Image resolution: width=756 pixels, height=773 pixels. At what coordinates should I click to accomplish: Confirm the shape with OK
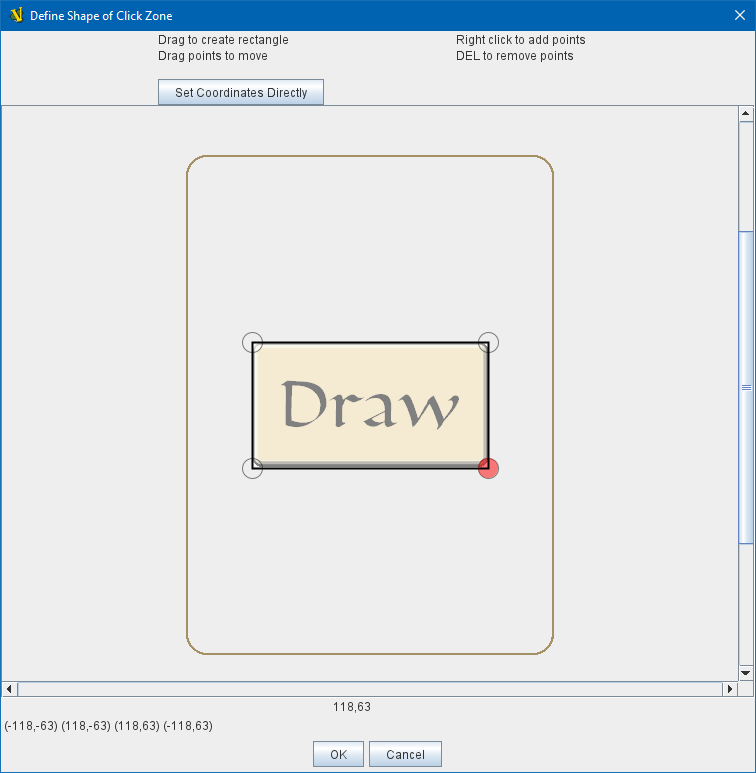[x=338, y=754]
